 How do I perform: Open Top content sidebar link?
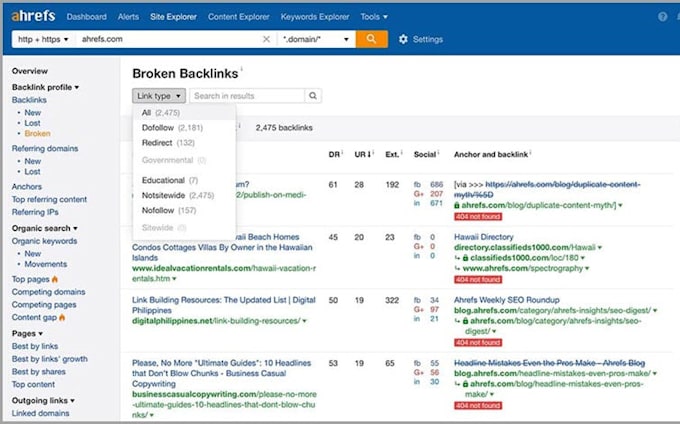pos(33,384)
